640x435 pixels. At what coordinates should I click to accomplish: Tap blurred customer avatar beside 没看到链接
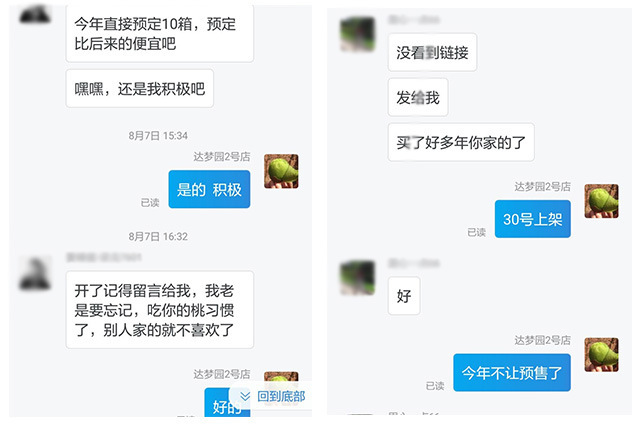(x=358, y=34)
